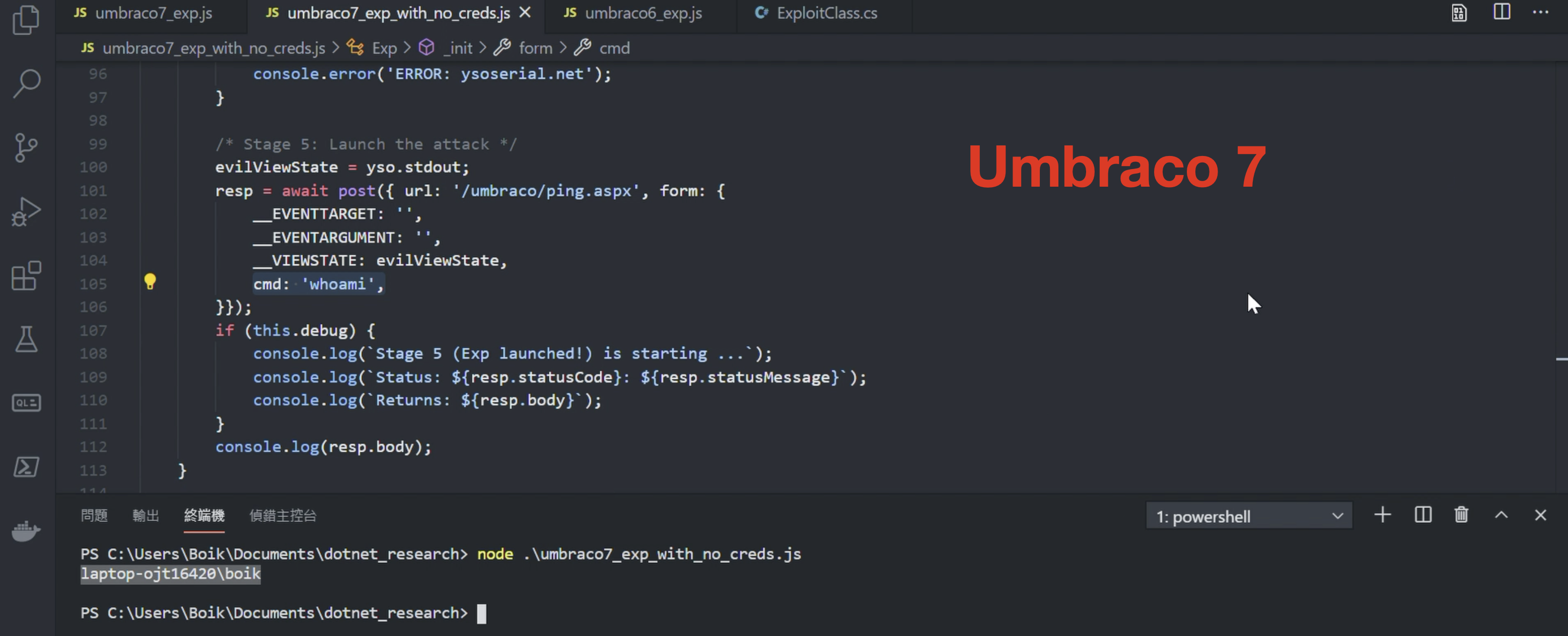Open the Source Control view
Image resolution: width=1568 pixels, height=636 pixels.
pos(26,148)
